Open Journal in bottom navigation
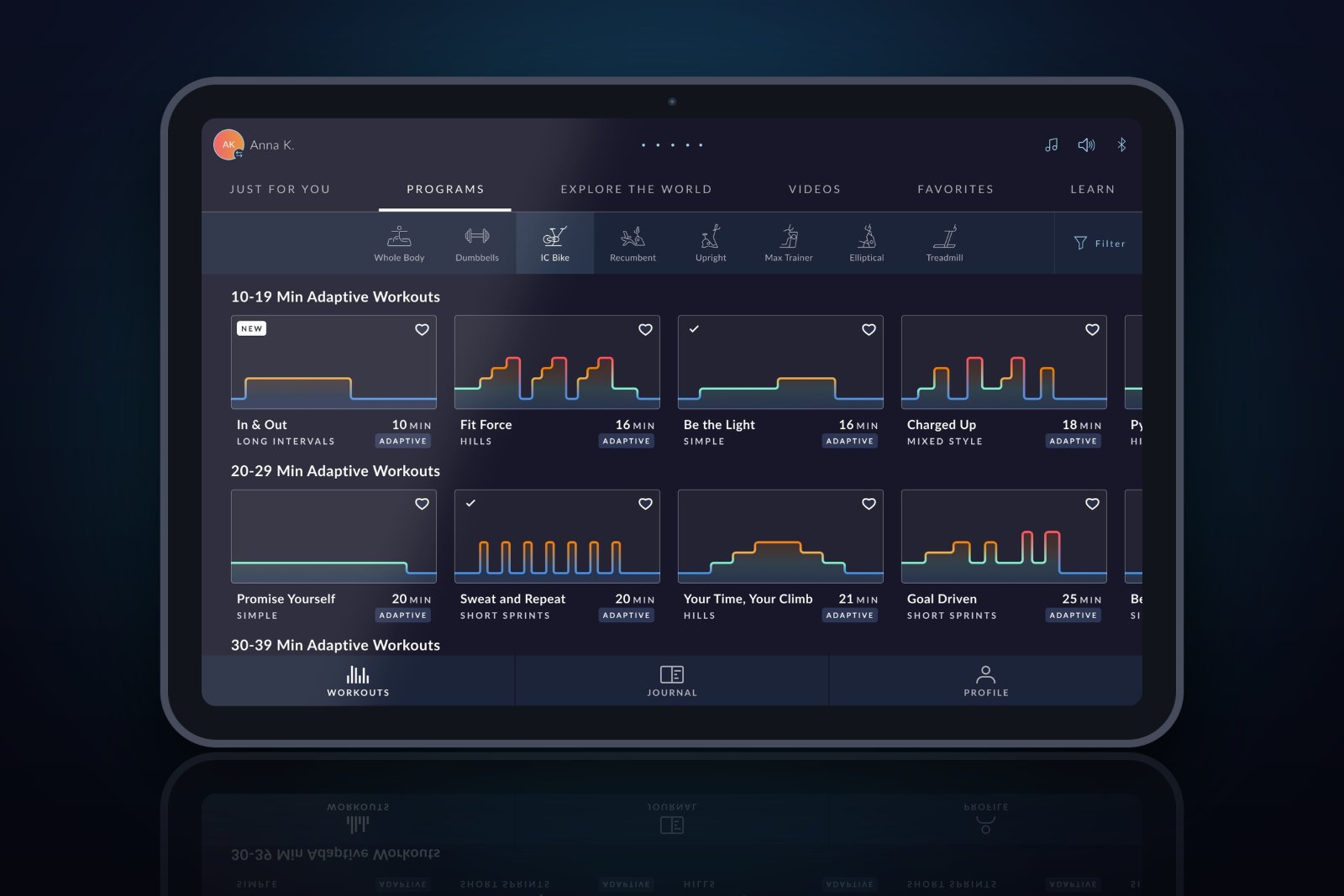Screen dimensions: 1344x896 click(x=672, y=681)
